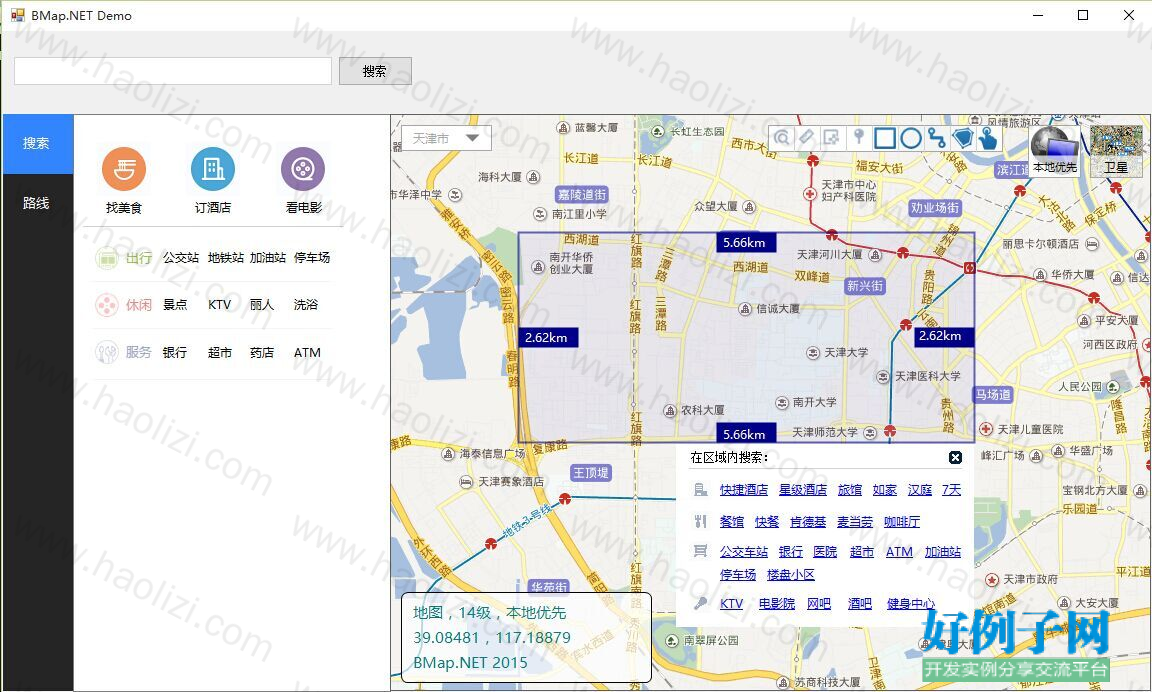Screen dimensions: 1152x692
Task: Select the circle drawing tool
Action: tap(911, 137)
